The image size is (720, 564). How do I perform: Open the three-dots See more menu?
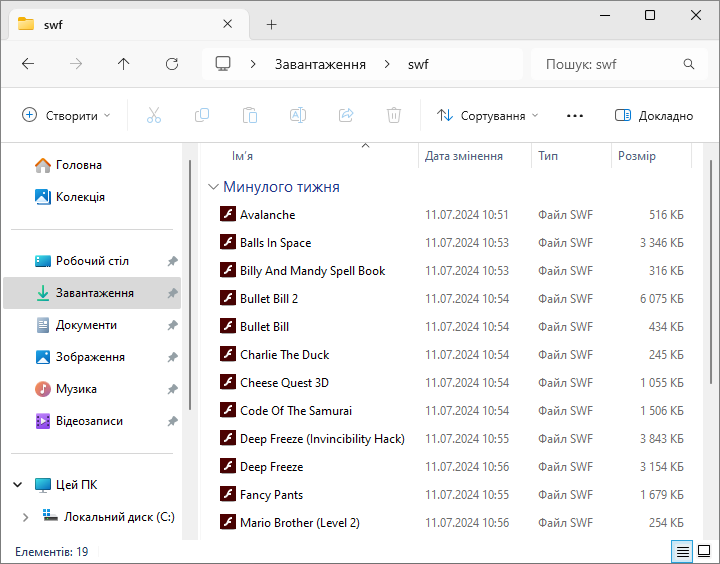(574, 116)
